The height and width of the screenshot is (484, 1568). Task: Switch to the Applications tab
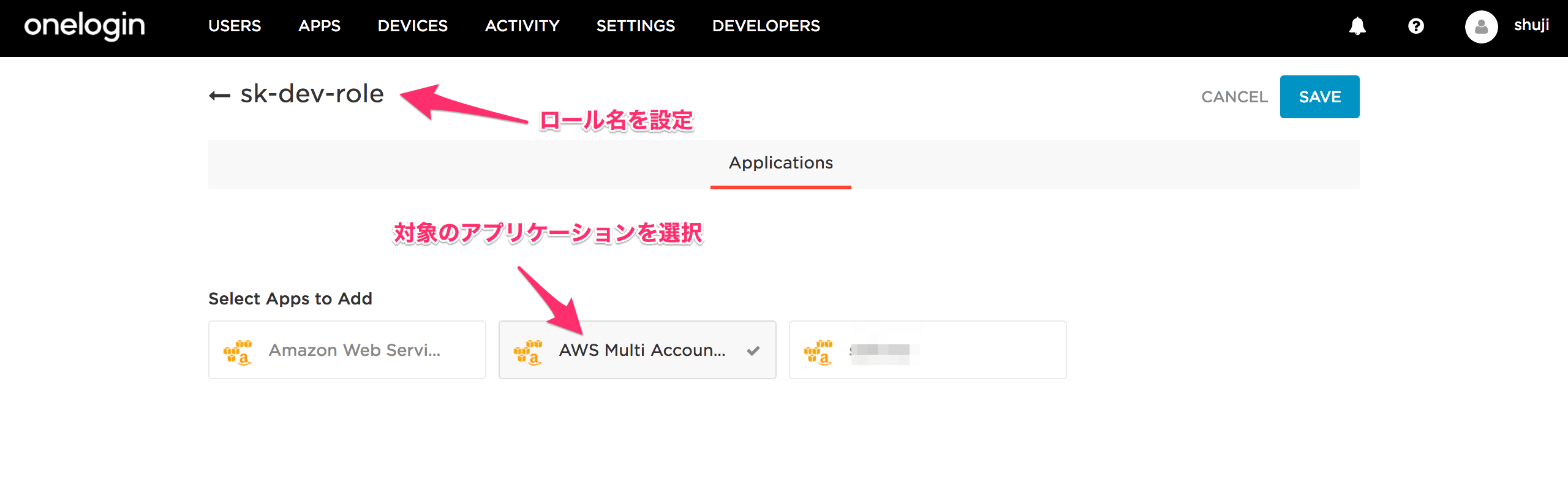pos(780,163)
